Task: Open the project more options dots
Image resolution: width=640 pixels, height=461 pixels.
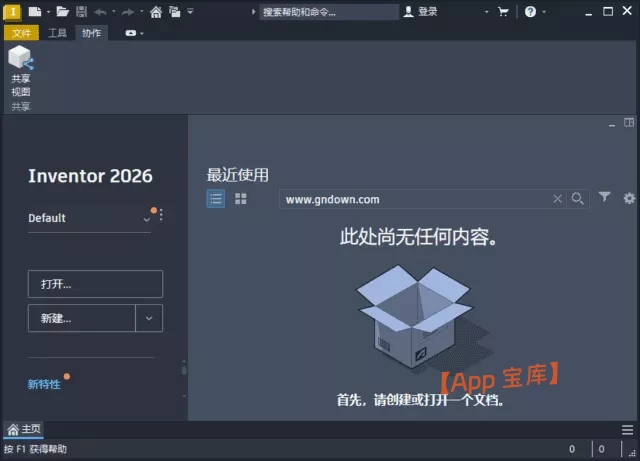Action: [161, 215]
